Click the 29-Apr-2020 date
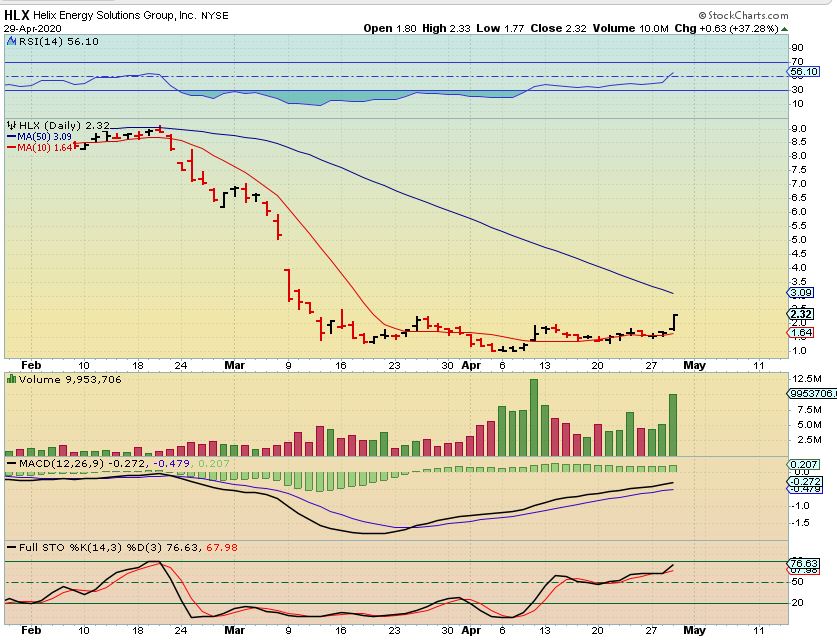Viewport: 837px width, 642px height. pyautogui.click(x=33, y=29)
